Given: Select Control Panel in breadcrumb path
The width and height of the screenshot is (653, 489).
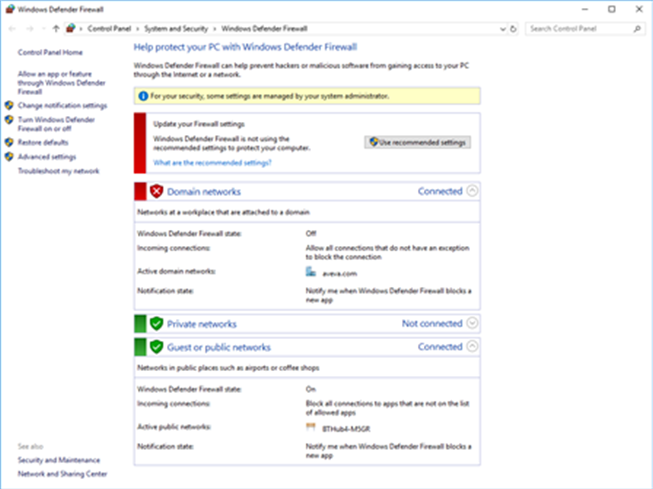Looking at the screenshot, I should tap(112, 29).
